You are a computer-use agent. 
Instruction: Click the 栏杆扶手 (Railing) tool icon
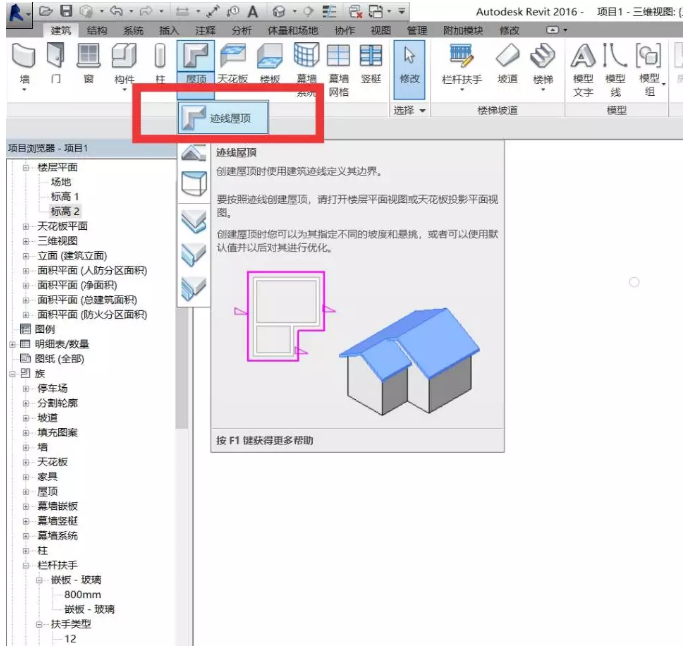click(x=461, y=56)
